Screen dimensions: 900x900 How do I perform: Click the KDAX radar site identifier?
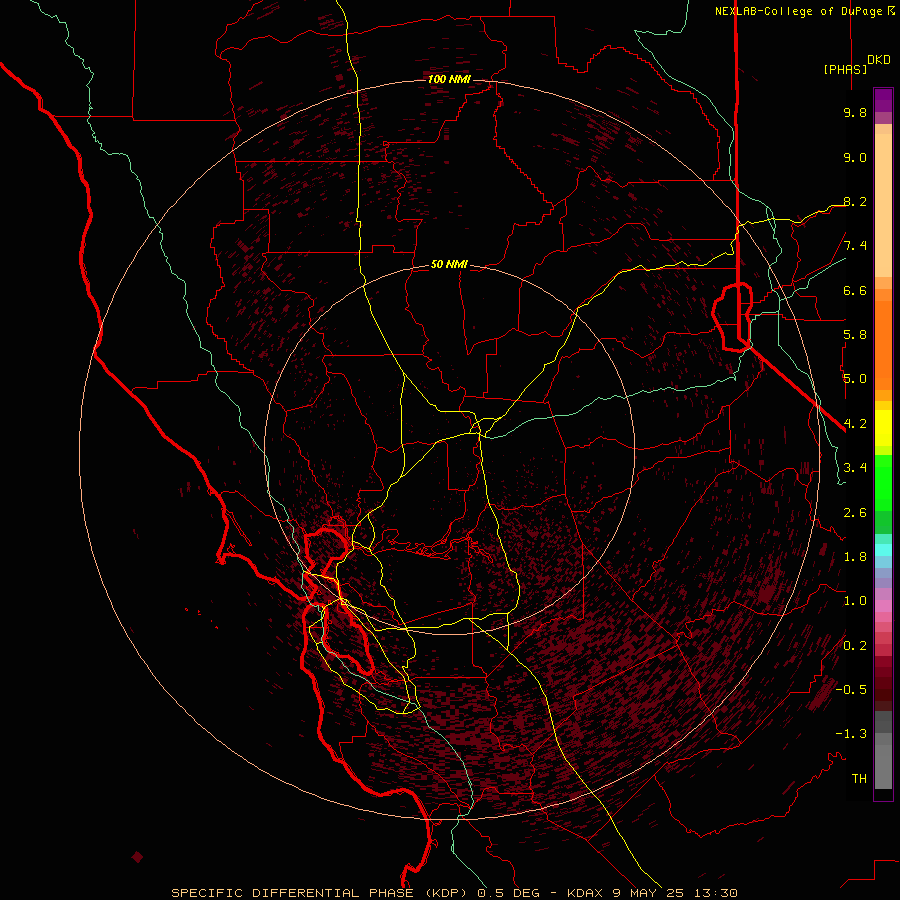point(585,893)
